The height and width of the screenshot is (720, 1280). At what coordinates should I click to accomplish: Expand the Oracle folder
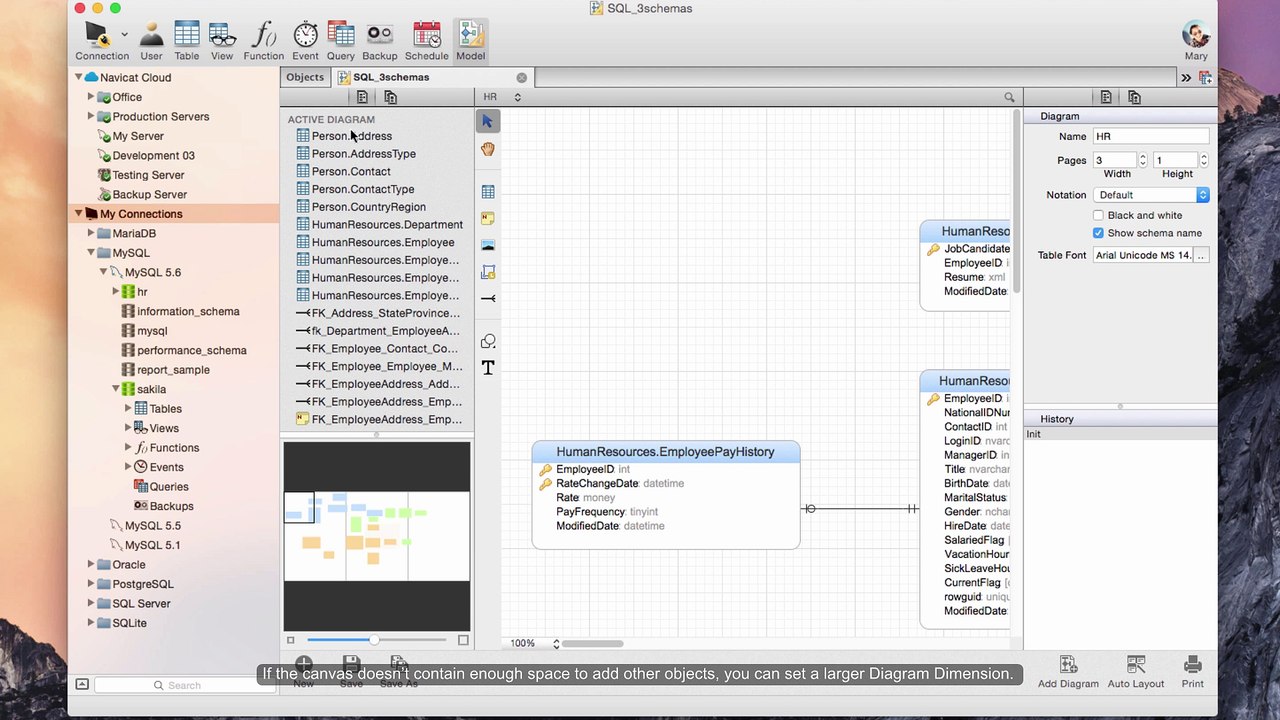(90, 564)
